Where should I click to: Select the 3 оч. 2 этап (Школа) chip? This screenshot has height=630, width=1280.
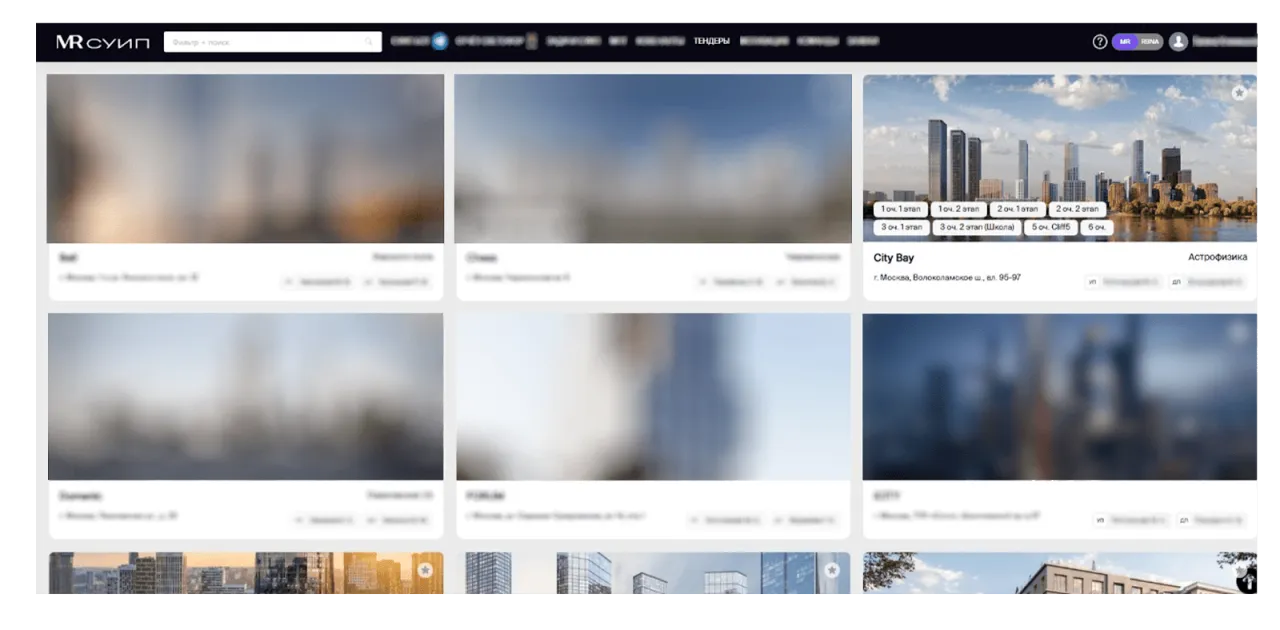[977, 227]
